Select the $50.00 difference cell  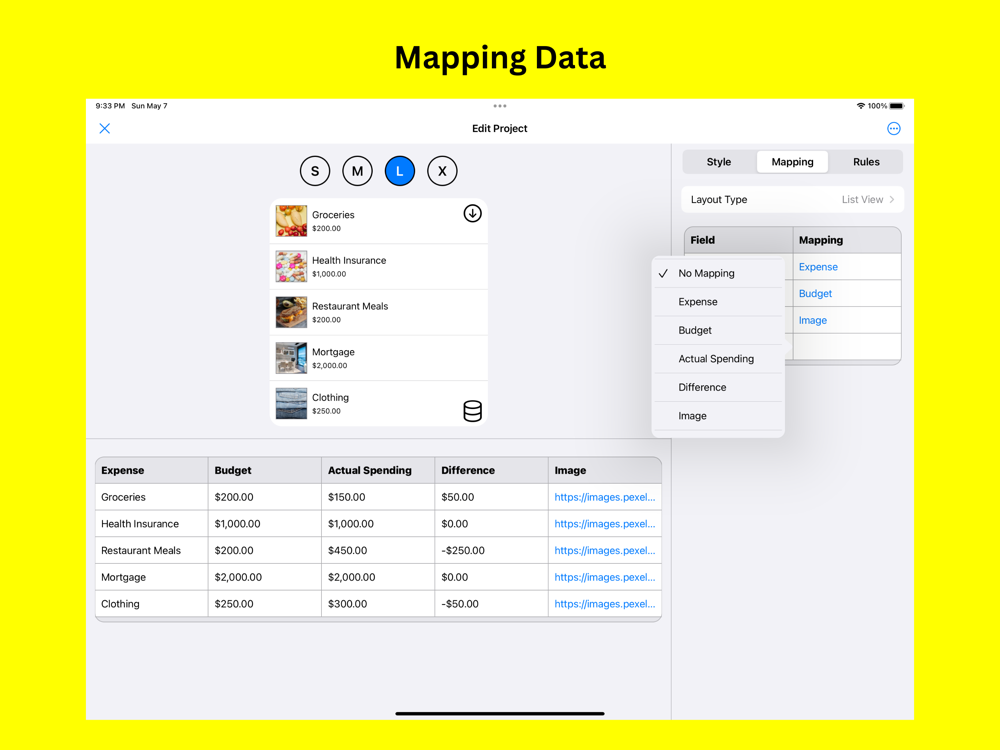[x=492, y=497]
